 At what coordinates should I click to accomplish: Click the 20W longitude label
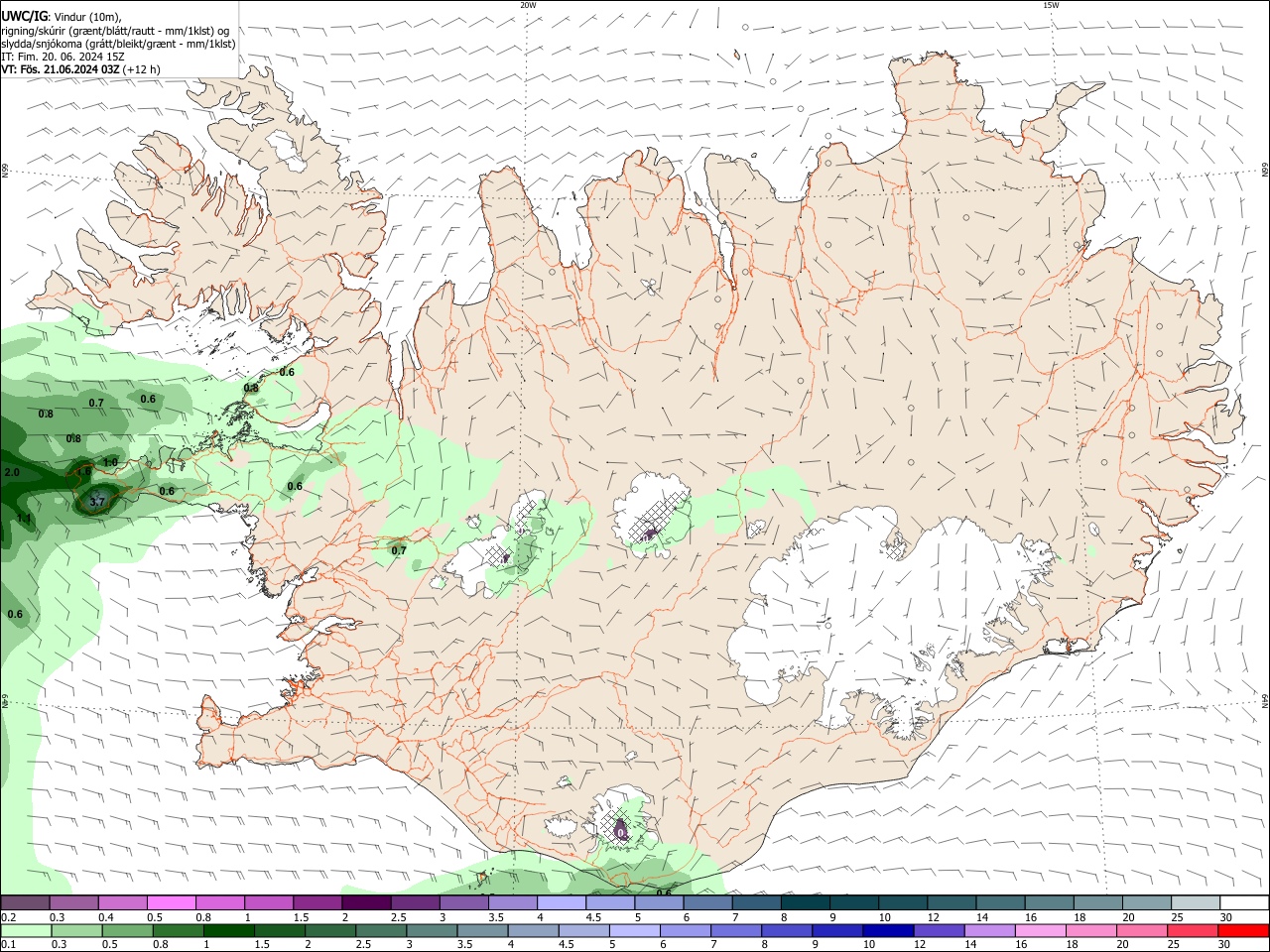click(528, 5)
